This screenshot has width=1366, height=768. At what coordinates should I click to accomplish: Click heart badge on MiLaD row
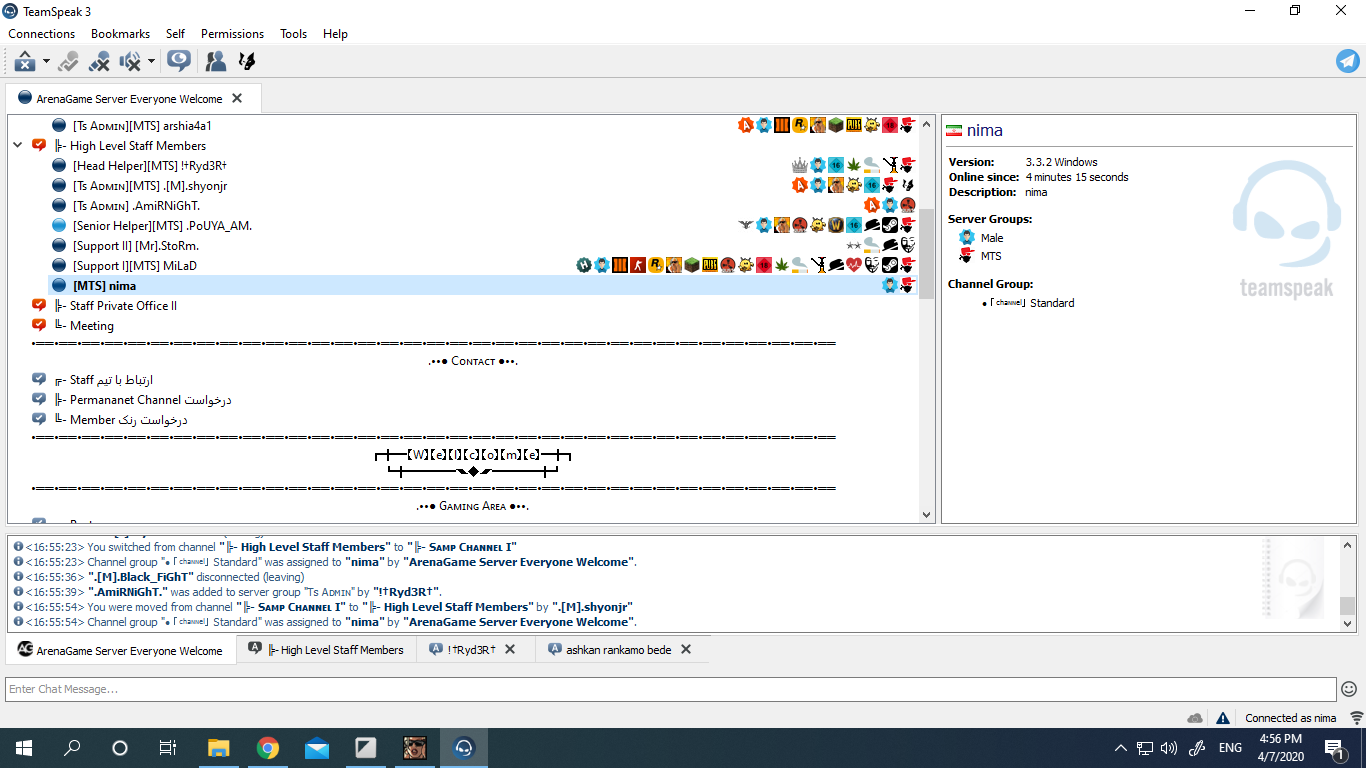click(853, 266)
